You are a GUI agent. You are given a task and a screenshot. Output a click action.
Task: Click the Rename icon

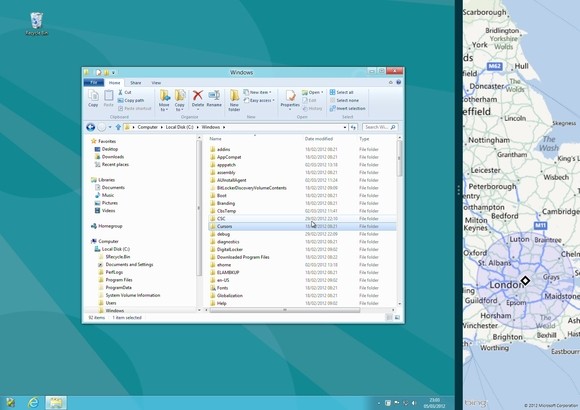point(214,99)
